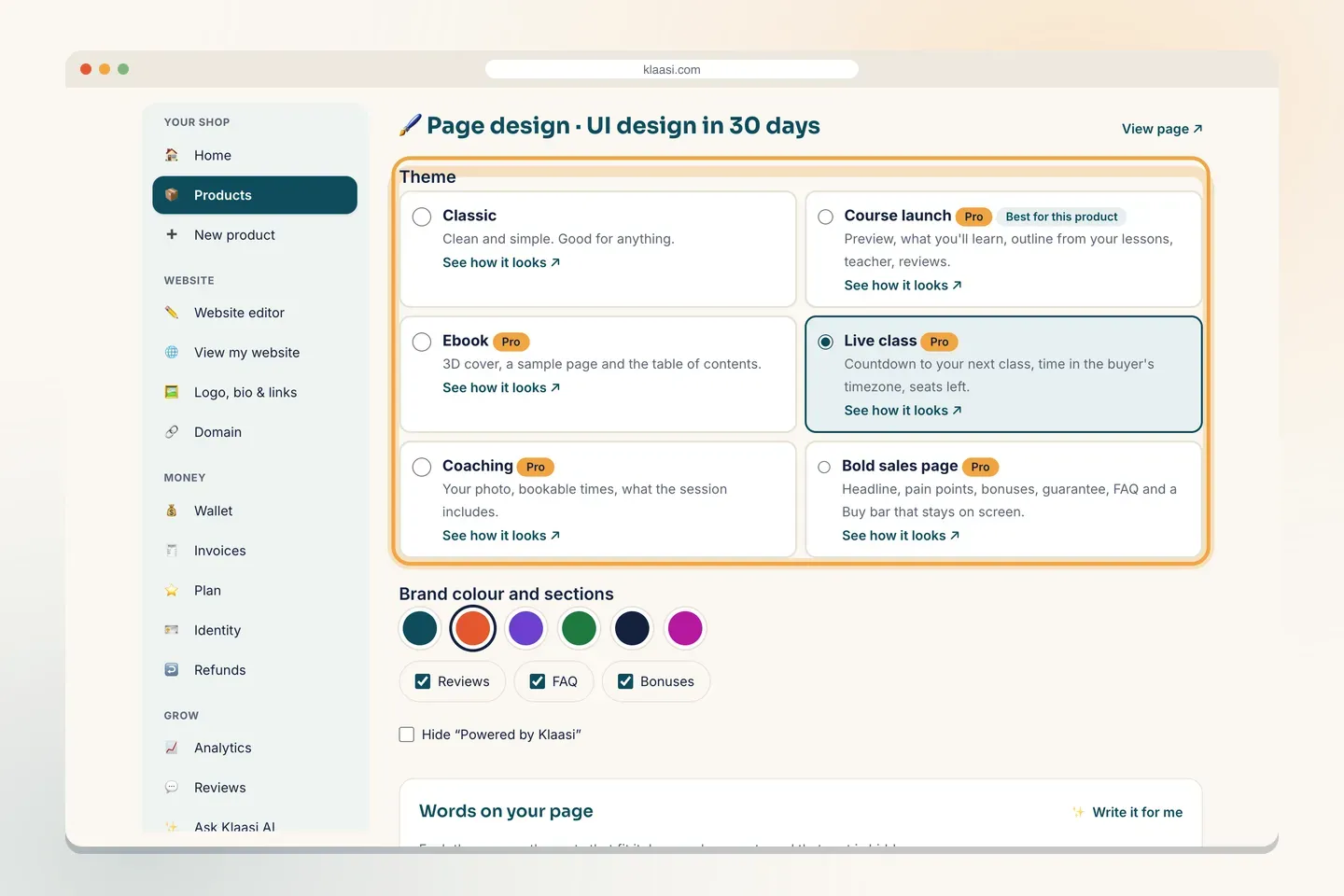Click the house icon beside Home
Screen dimensions: 1344x896
tap(172, 155)
